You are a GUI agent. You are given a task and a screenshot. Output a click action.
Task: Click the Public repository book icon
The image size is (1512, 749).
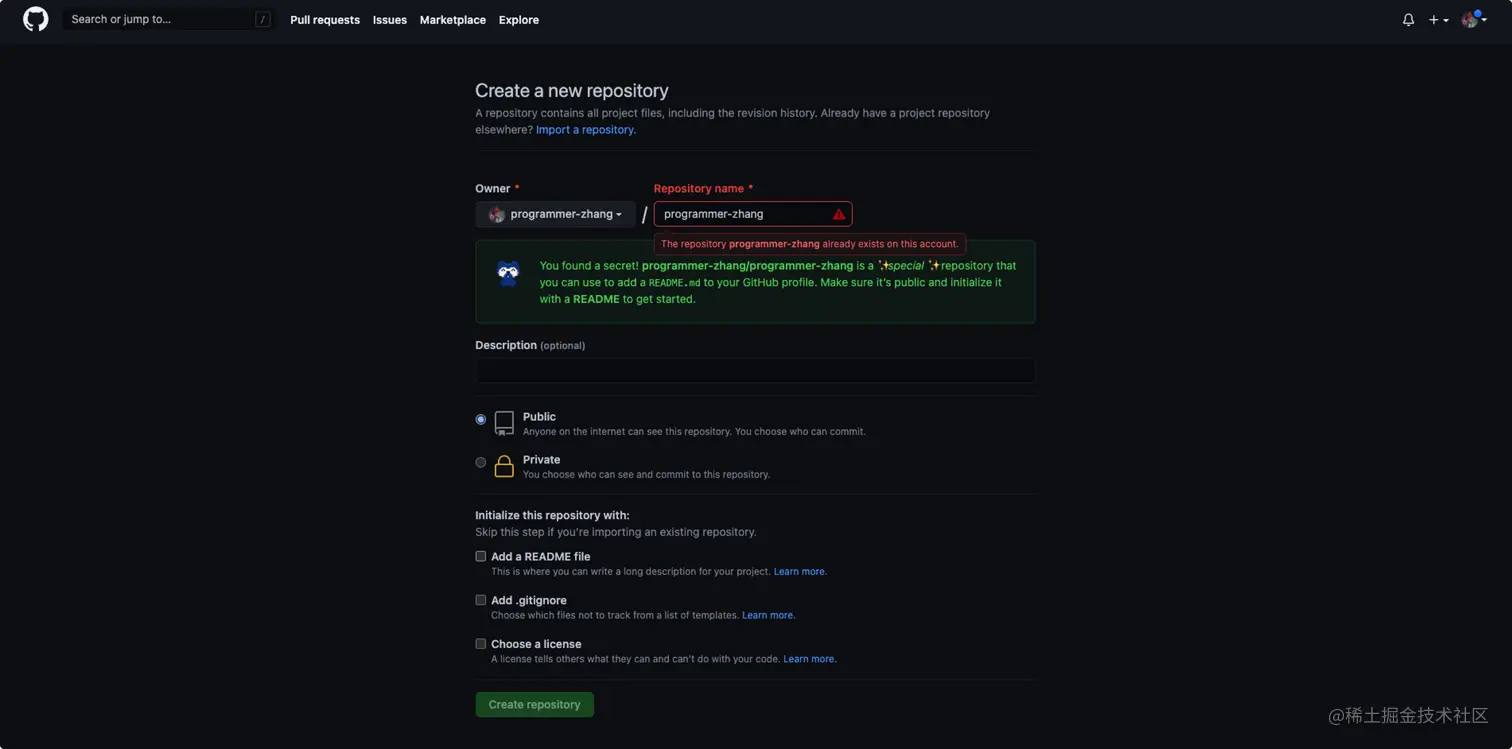pos(504,423)
